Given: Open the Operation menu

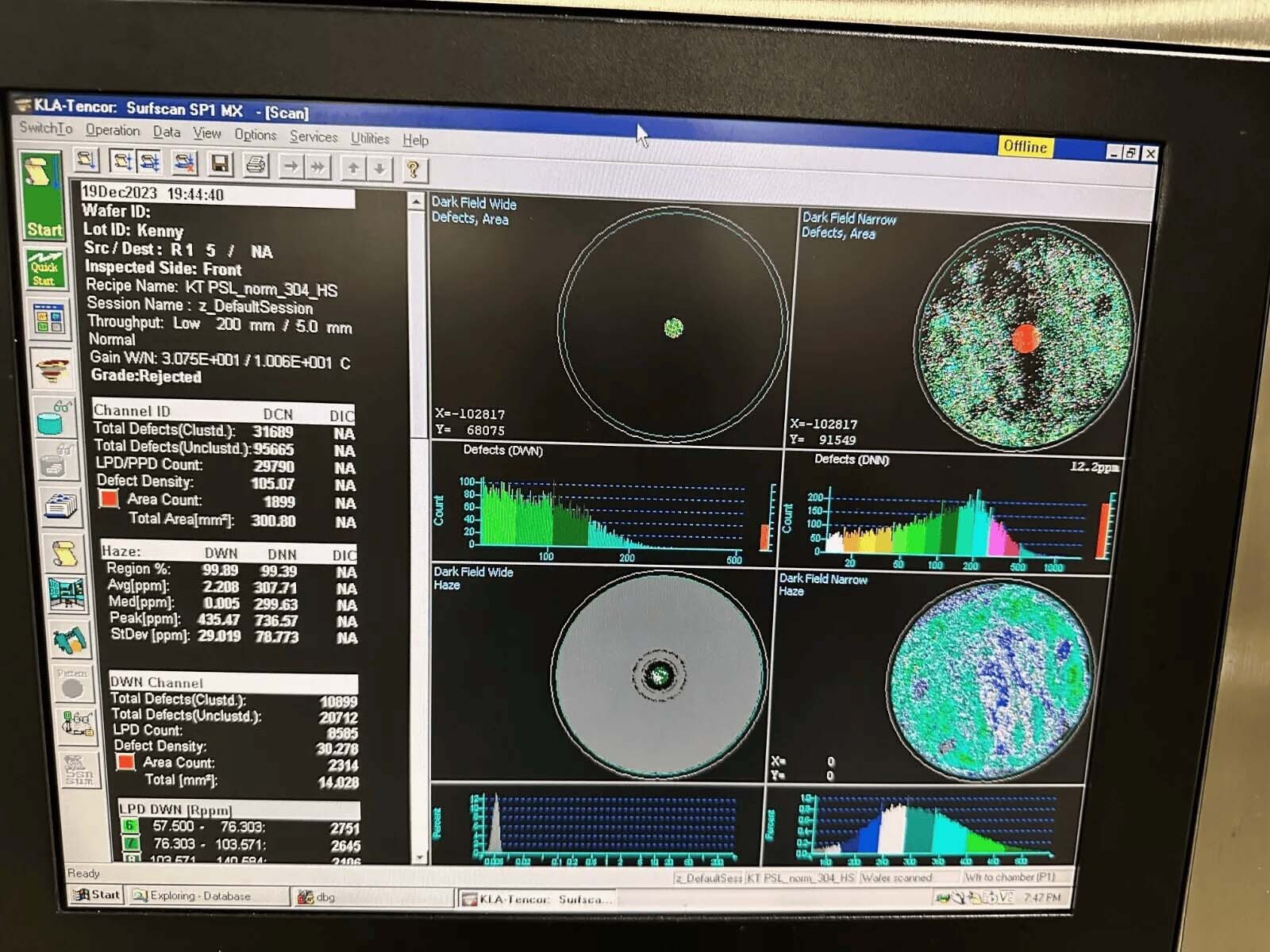Looking at the screenshot, I should pos(113,130).
